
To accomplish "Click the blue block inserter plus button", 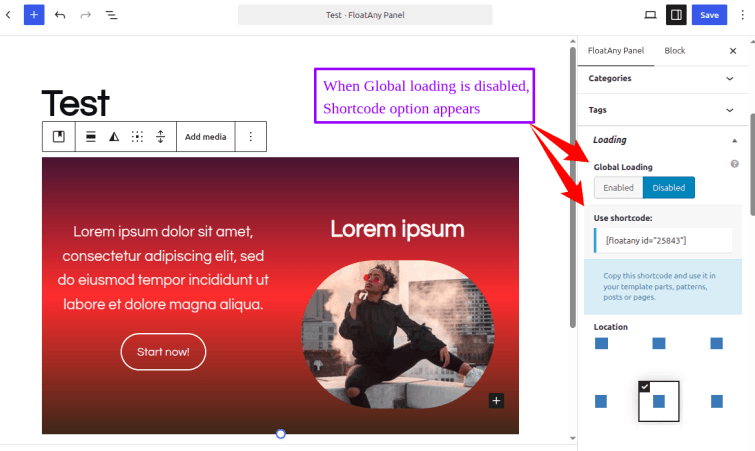I will coord(34,15).
